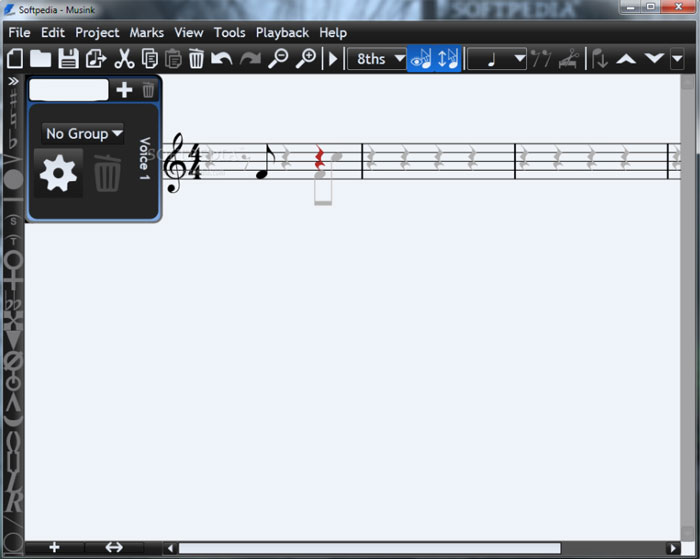Image resolution: width=700 pixels, height=559 pixels.
Task: Click the Save floppy disk icon
Action: (x=68, y=59)
